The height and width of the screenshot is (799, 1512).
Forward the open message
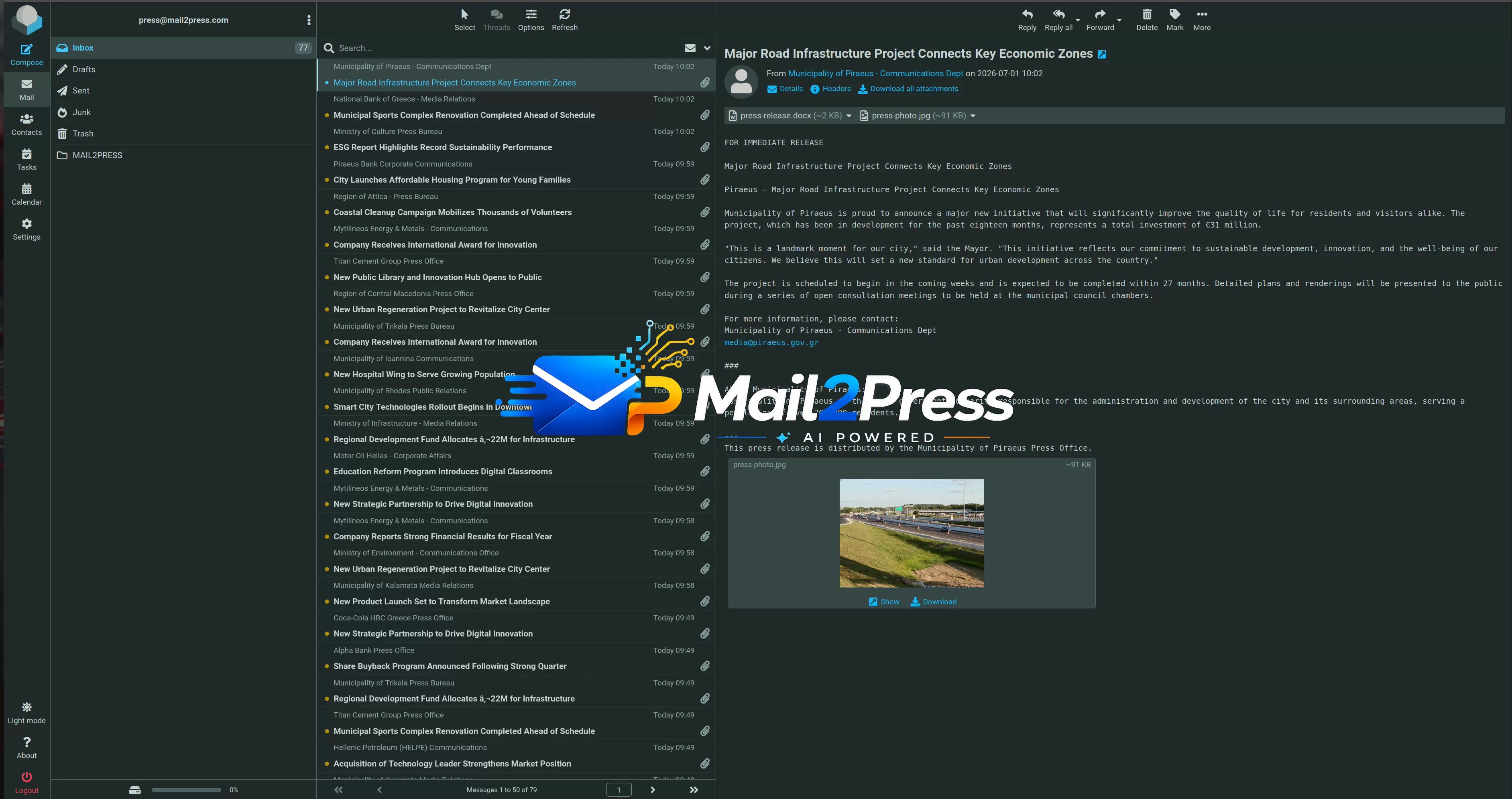point(1100,19)
